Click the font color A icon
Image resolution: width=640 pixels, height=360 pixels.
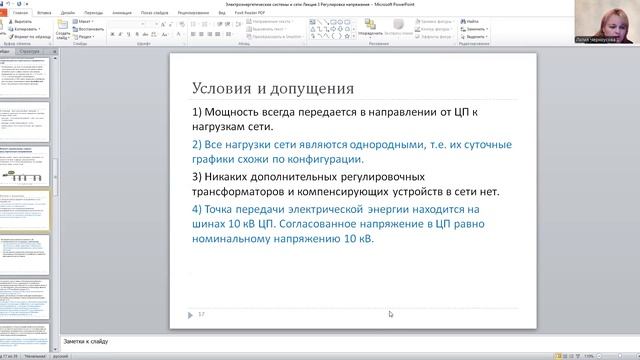coord(178,35)
